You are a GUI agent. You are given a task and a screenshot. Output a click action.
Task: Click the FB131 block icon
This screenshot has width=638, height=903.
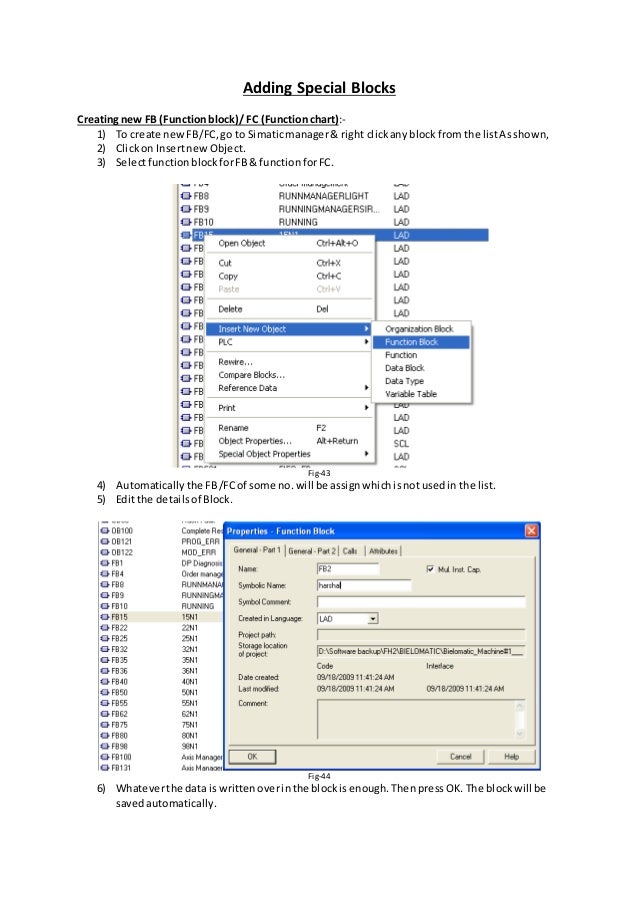(x=105, y=768)
